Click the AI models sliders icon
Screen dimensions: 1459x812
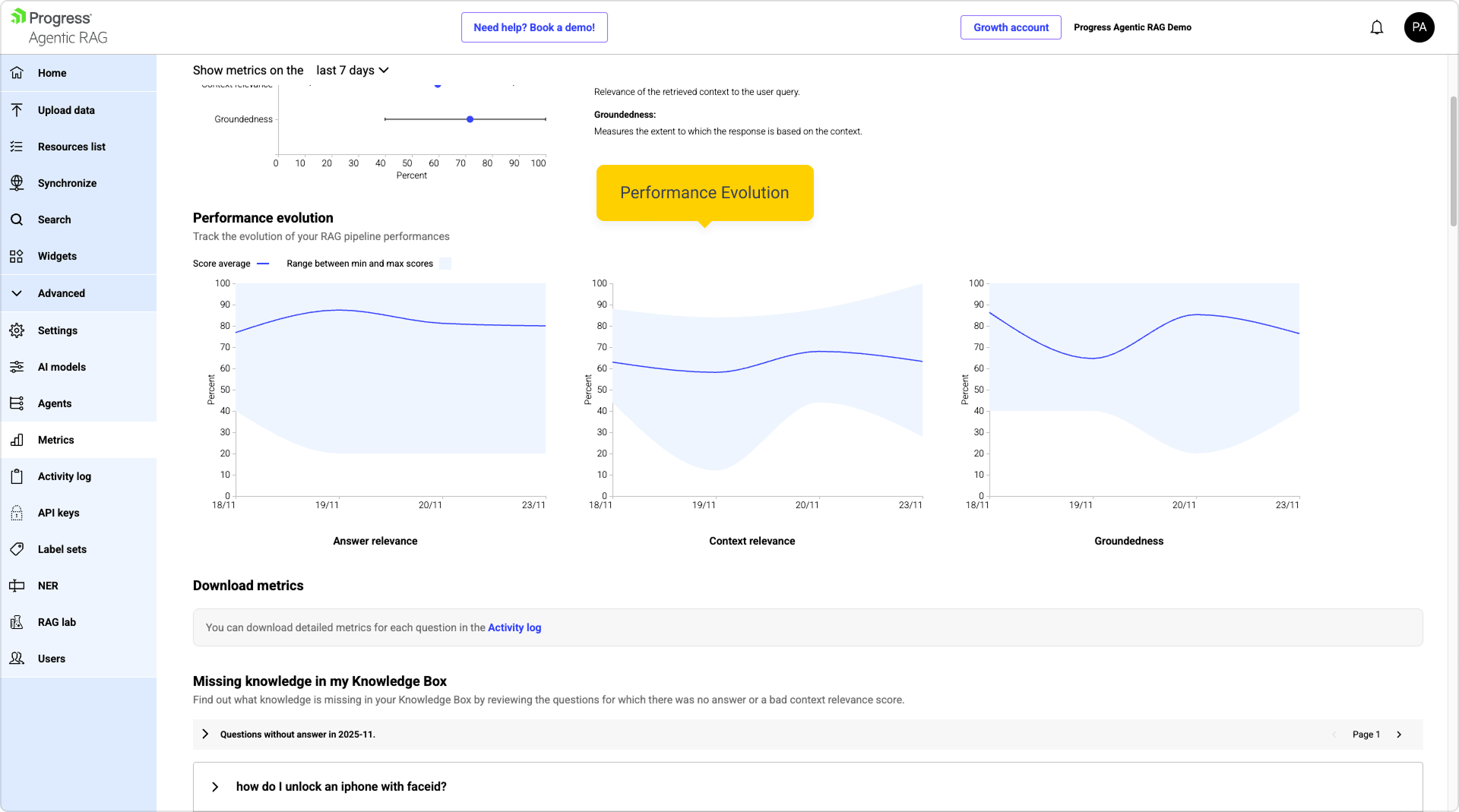tap(17, 367)
